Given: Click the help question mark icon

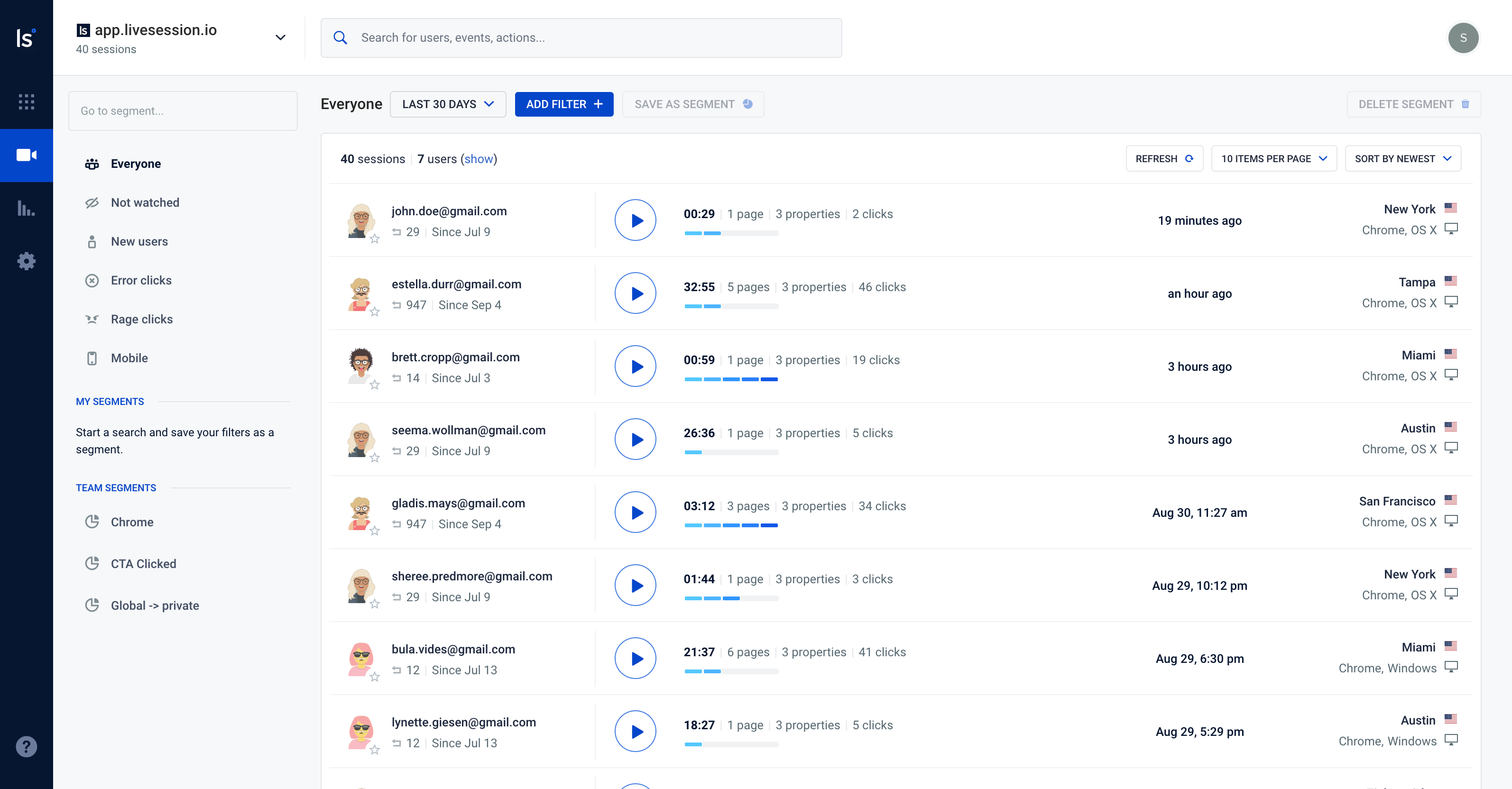Looking at the screenshot, I should (x=27, y=746).
